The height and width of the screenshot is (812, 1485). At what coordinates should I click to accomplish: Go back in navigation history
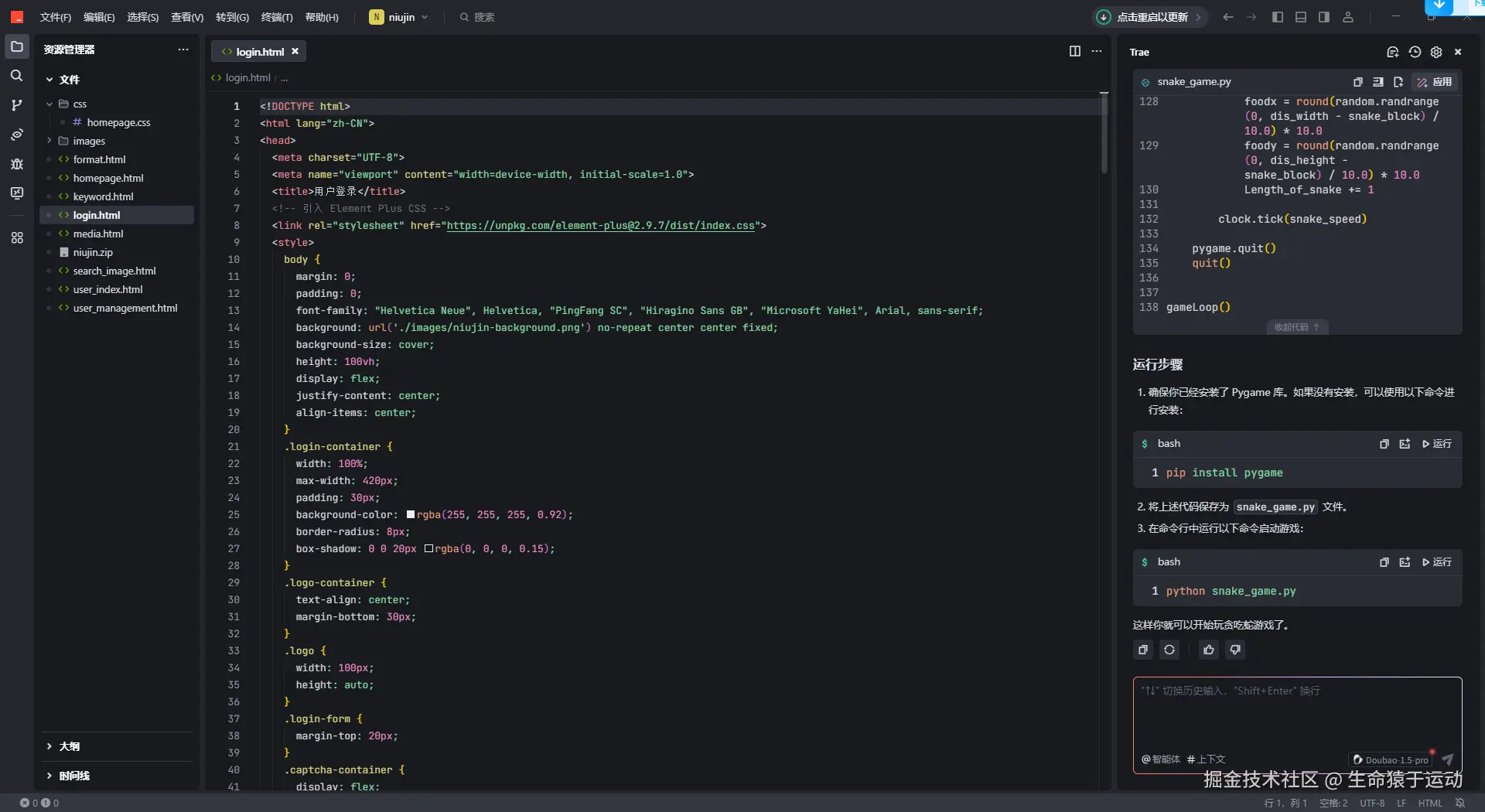pyautogui.click(x=1228, y=17)
